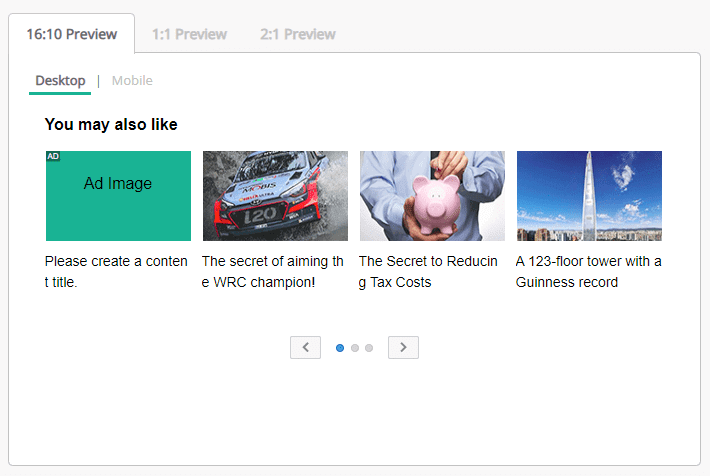Click the AD badge on the ad image
710x476 pixels.
(53, 156)
